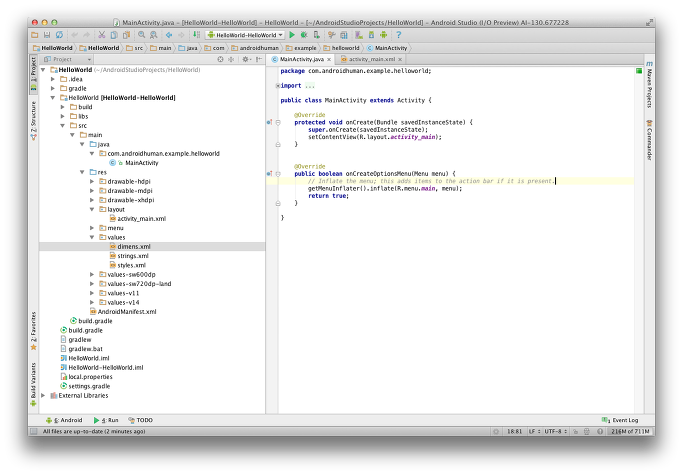Click the Debug bug icon
This screenshot has width=683, height=475.
pos(304,35)
